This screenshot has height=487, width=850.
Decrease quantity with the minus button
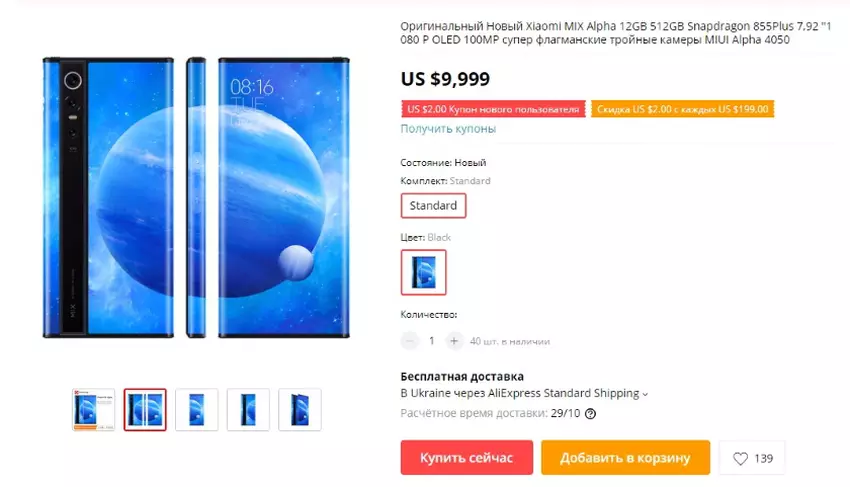pyautogui.click(x=410, y=341)
